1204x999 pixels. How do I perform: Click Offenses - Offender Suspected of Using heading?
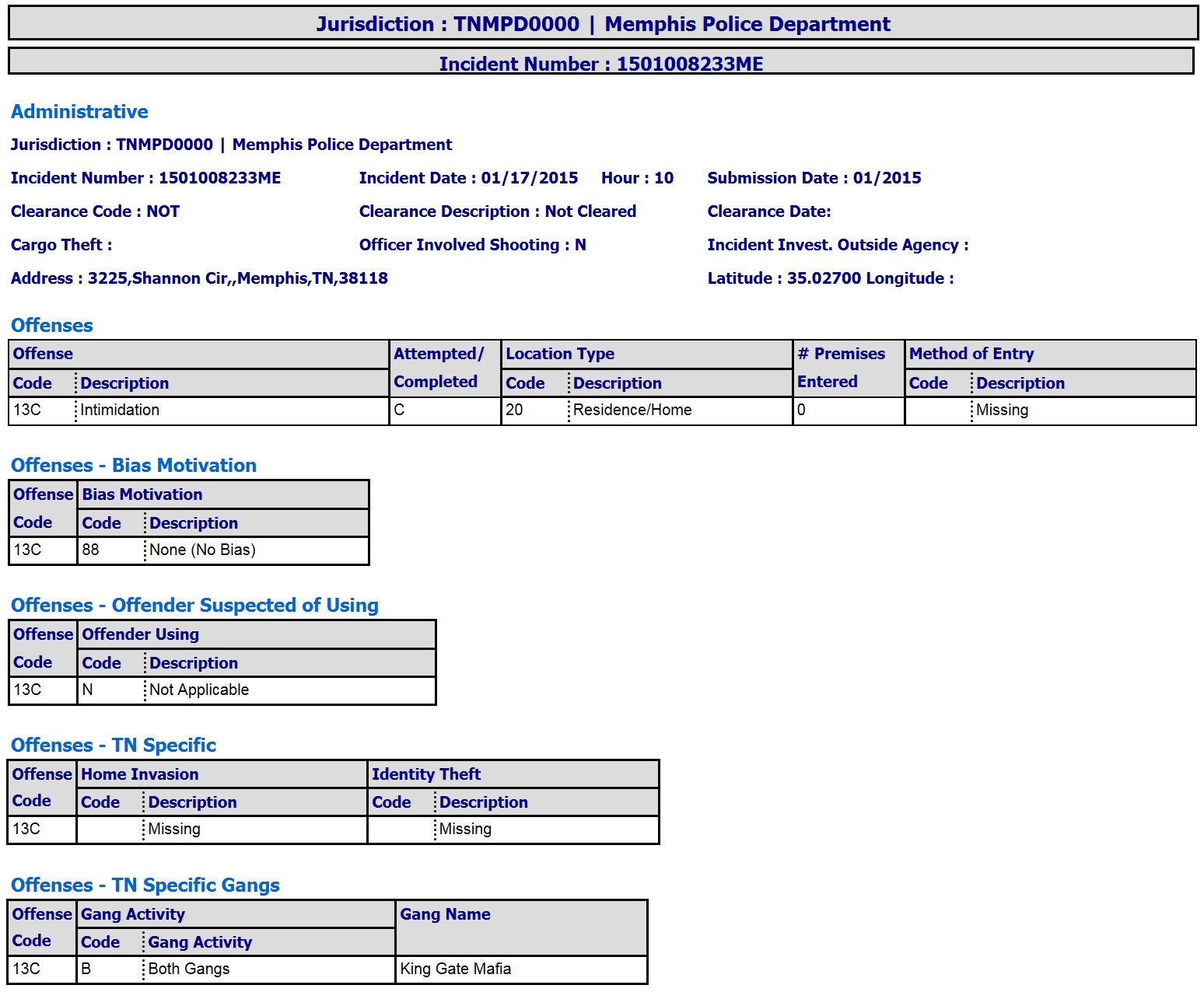coord(194,606)
